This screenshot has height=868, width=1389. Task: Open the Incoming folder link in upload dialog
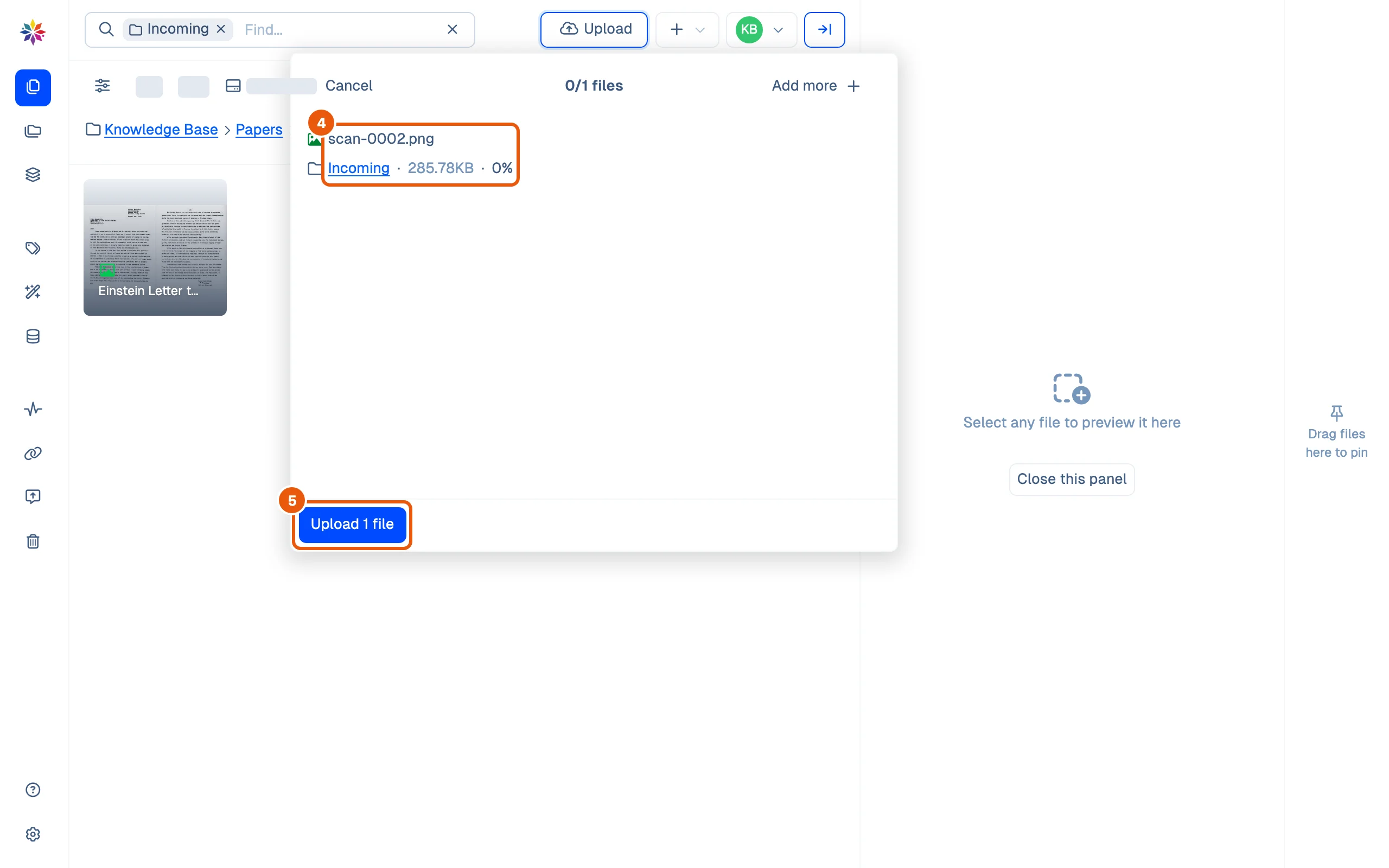pyautogui.click(x=359, y=168)
